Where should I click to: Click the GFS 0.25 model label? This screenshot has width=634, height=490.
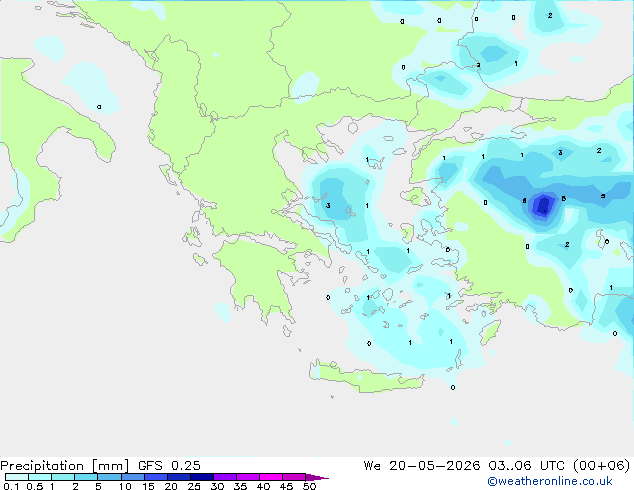pos(169,466)
